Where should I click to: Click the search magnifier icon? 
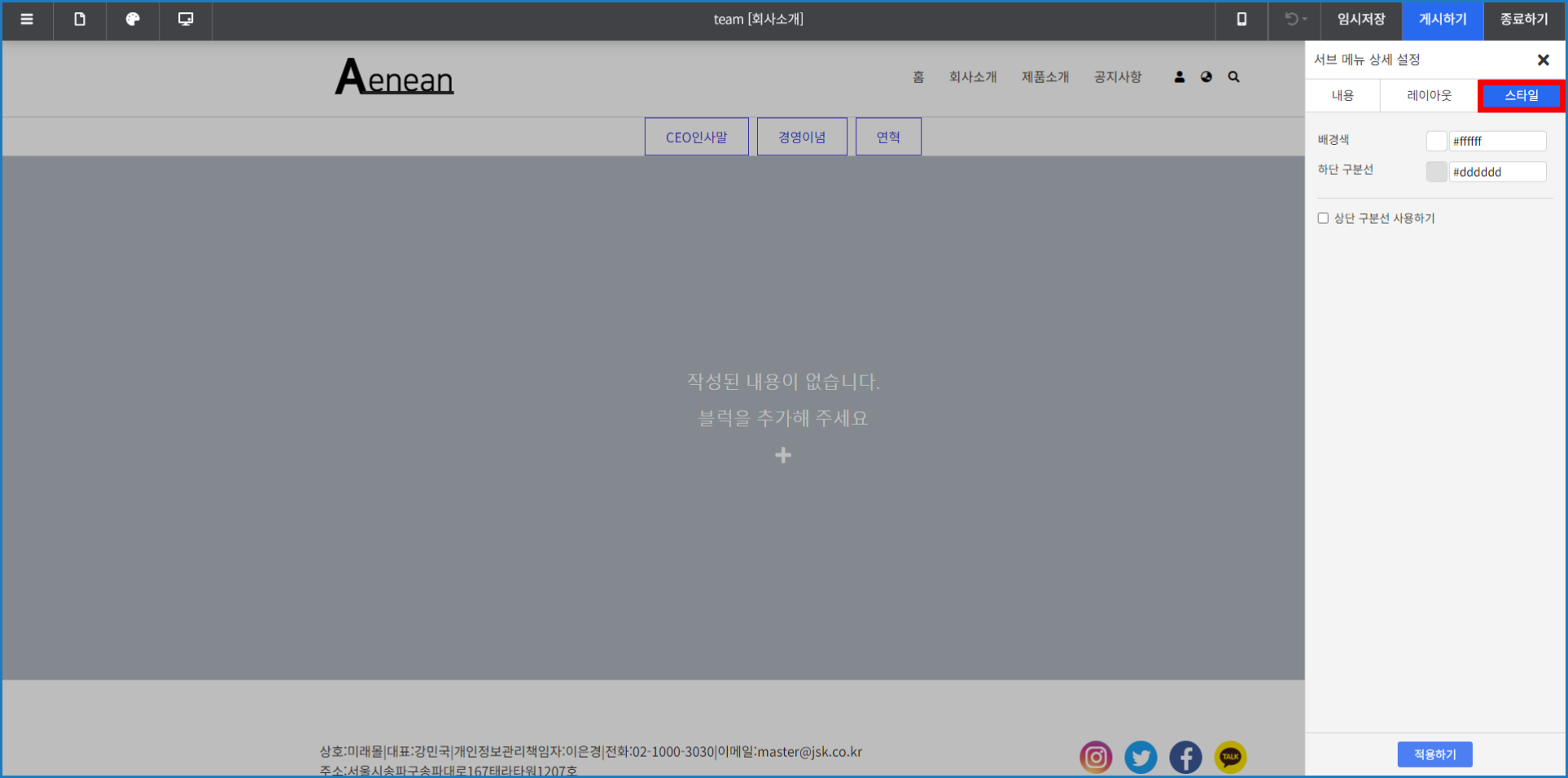[1234, 77]
